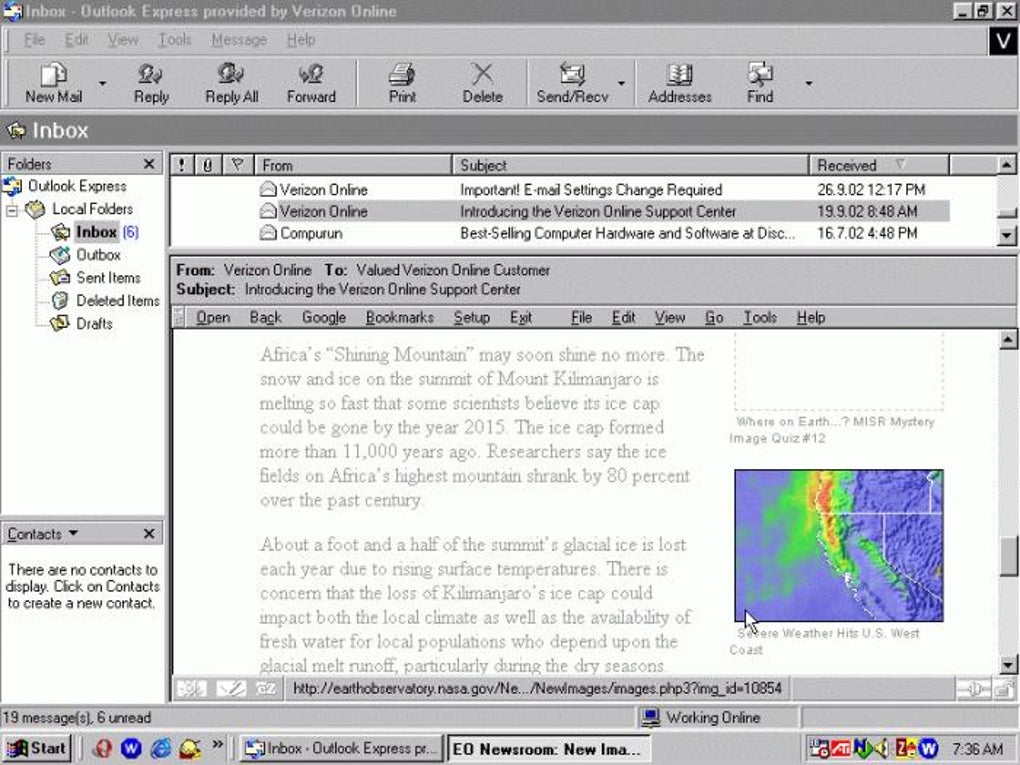Sort messages by flag column
The width and height of the screenshot is (1020, 765).
point(237,165)
